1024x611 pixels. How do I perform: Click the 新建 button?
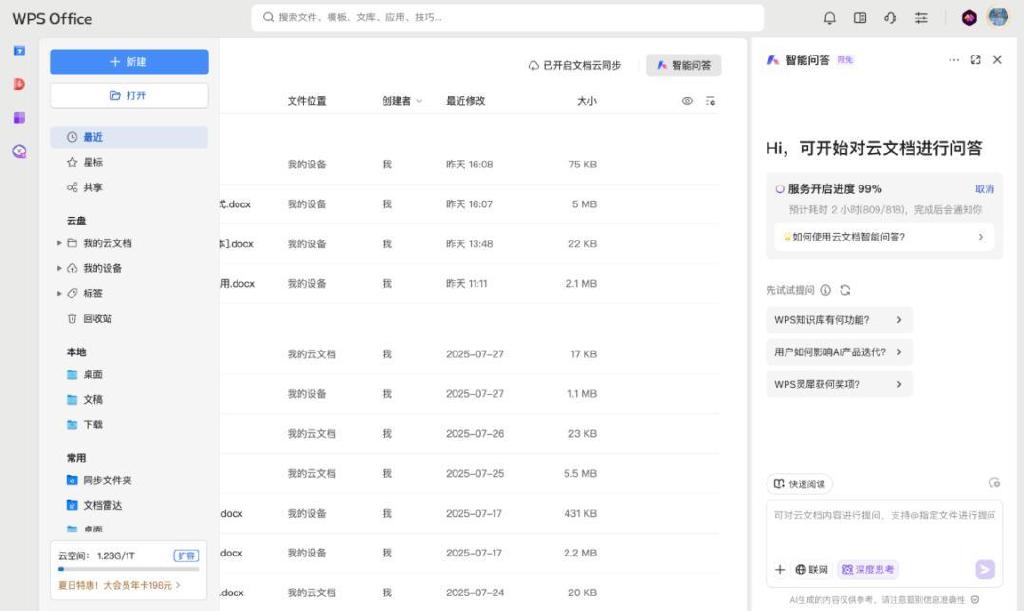click(129, 61)
